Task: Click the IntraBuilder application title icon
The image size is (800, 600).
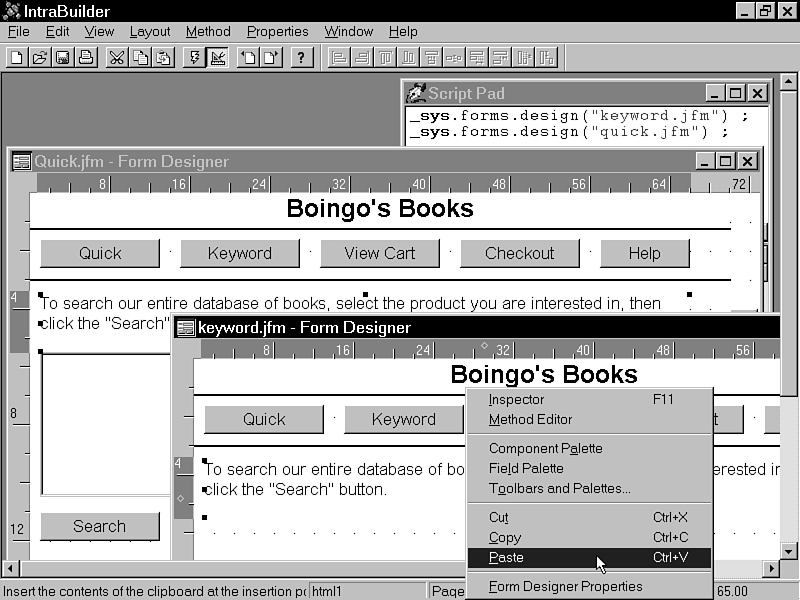Action: (x=11, y=11)
